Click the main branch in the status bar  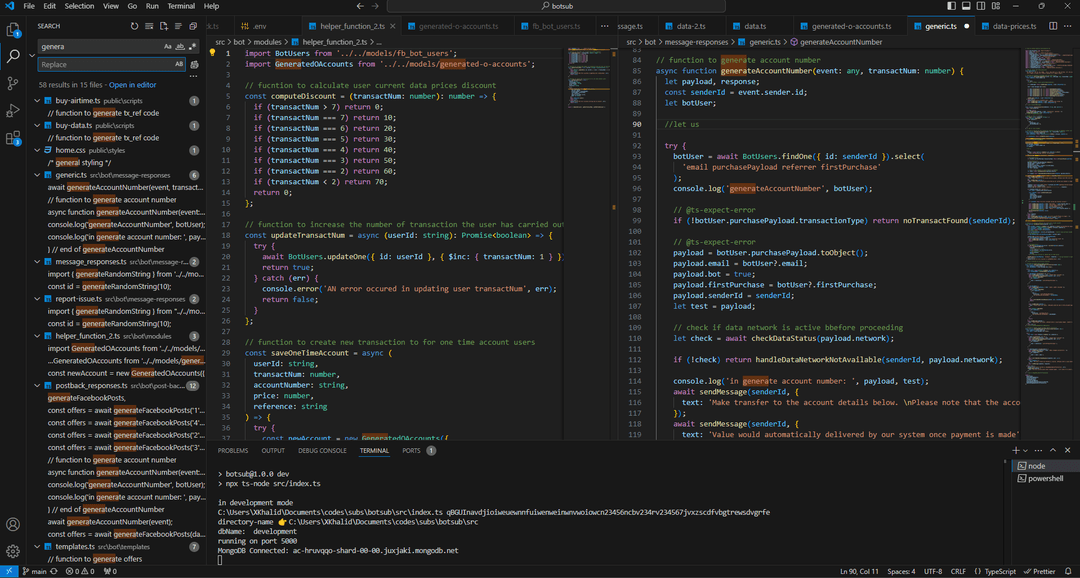(x=34, y=571)
